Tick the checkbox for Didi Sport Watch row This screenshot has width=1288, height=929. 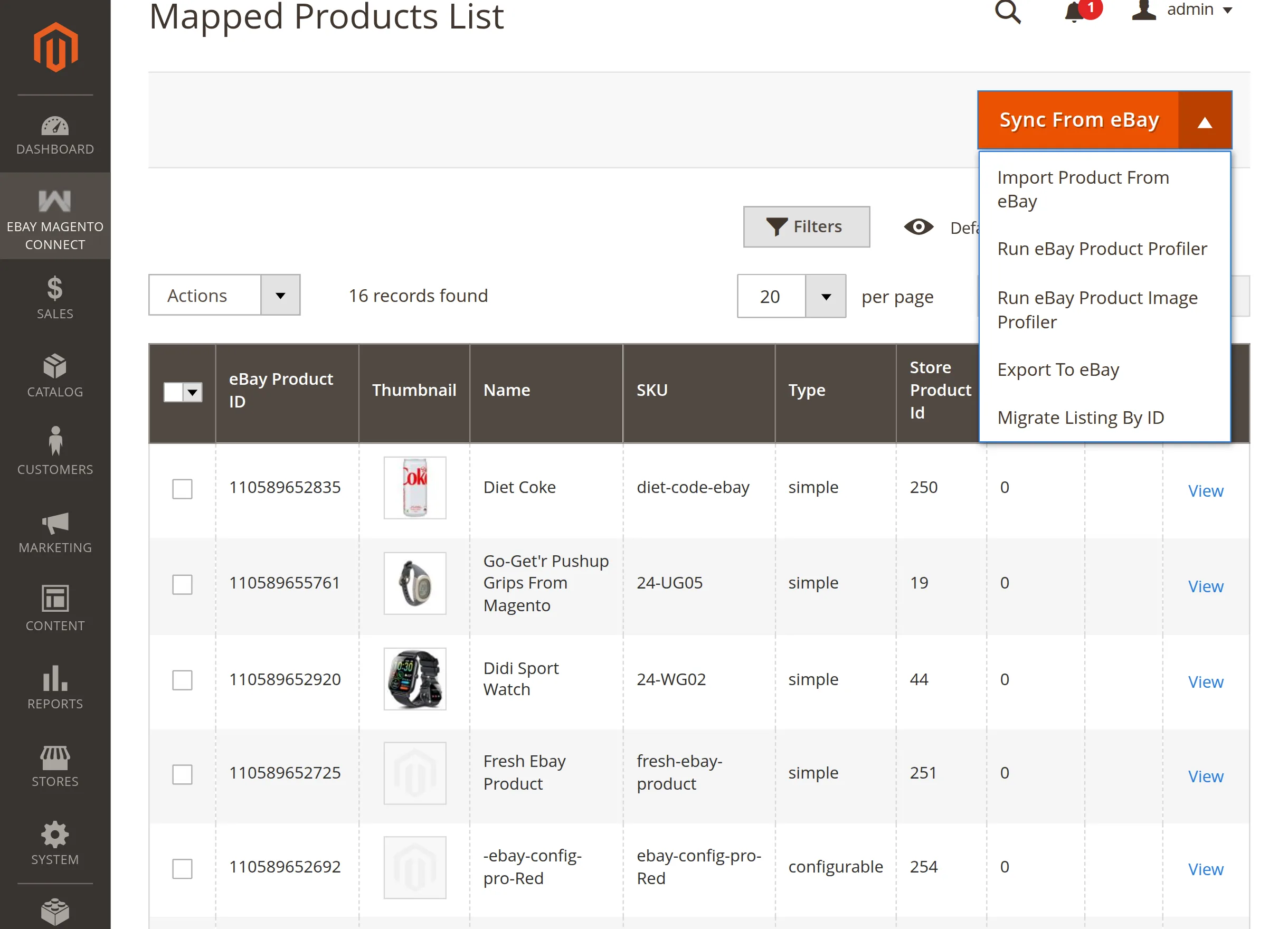[x=182, y=680]
